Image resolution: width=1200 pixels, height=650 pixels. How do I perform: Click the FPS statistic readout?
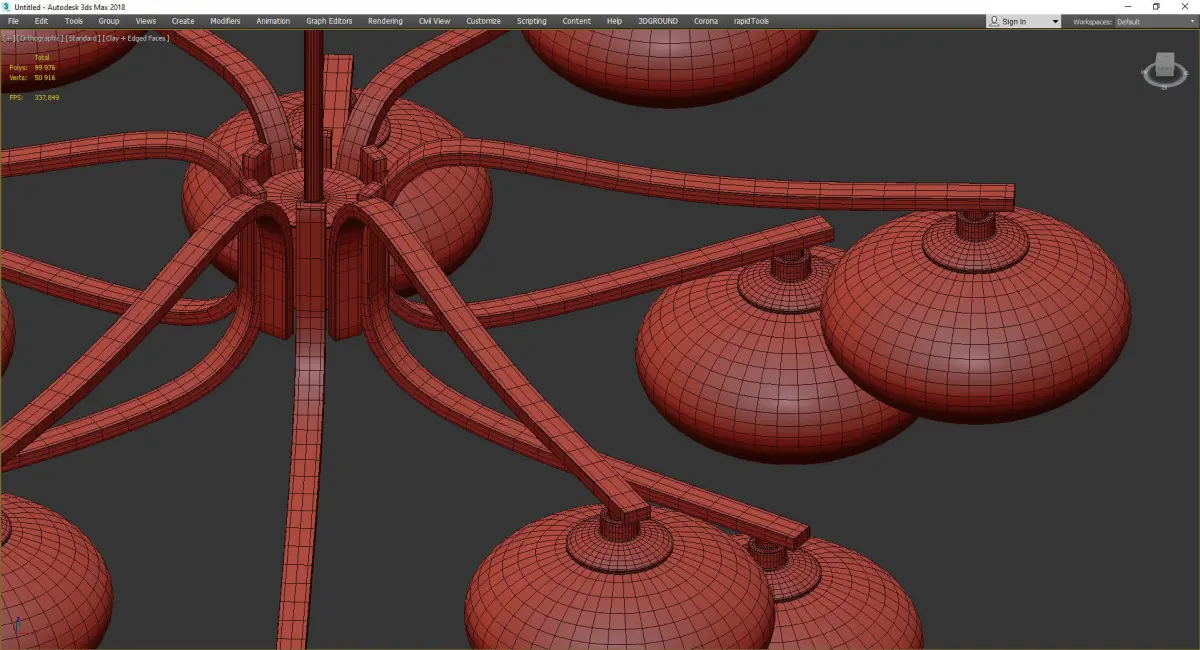(x=34, y=97)
